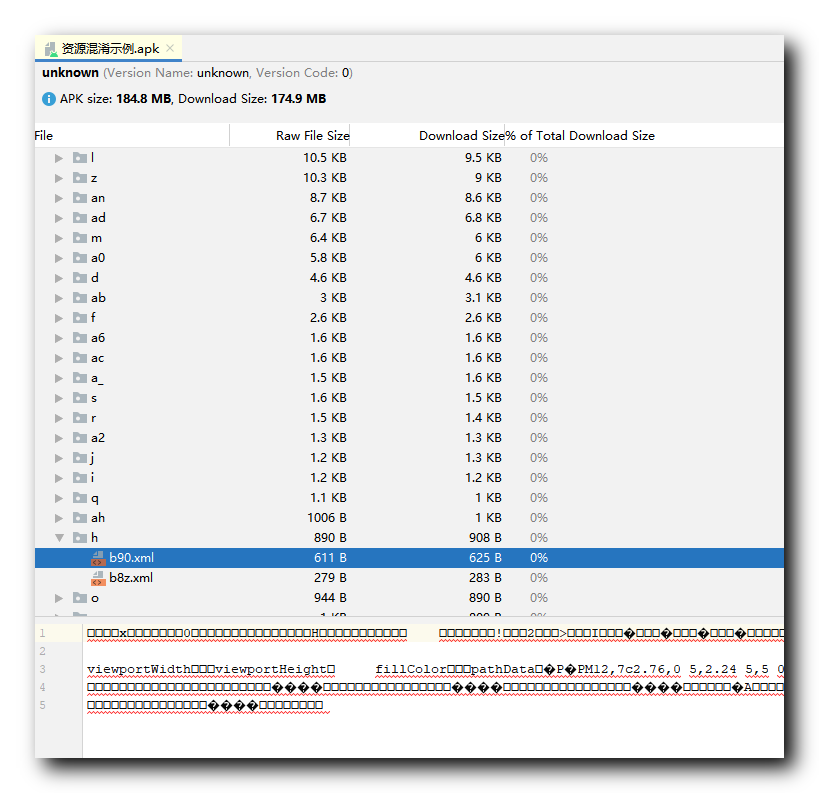The height and width of the screenshot is (793, 819).
Task: Collapse the expanded 'h' folder
Action: click(x=59, y=538)
